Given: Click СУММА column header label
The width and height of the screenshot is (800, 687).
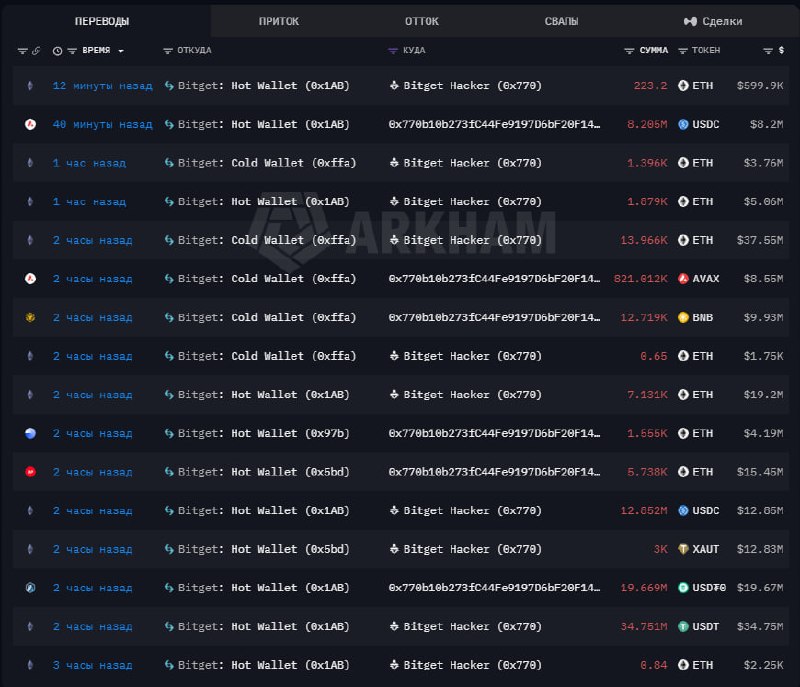Looking at the screenshot, I should [x=654, y=50].
